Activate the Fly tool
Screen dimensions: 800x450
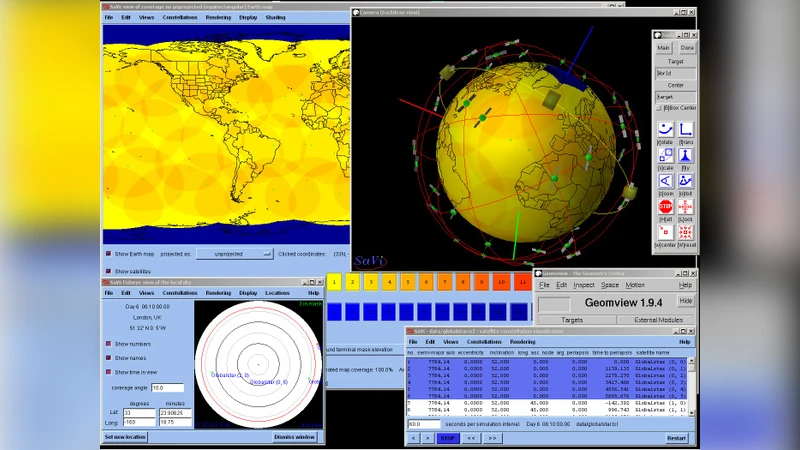[x=686, y=155]
